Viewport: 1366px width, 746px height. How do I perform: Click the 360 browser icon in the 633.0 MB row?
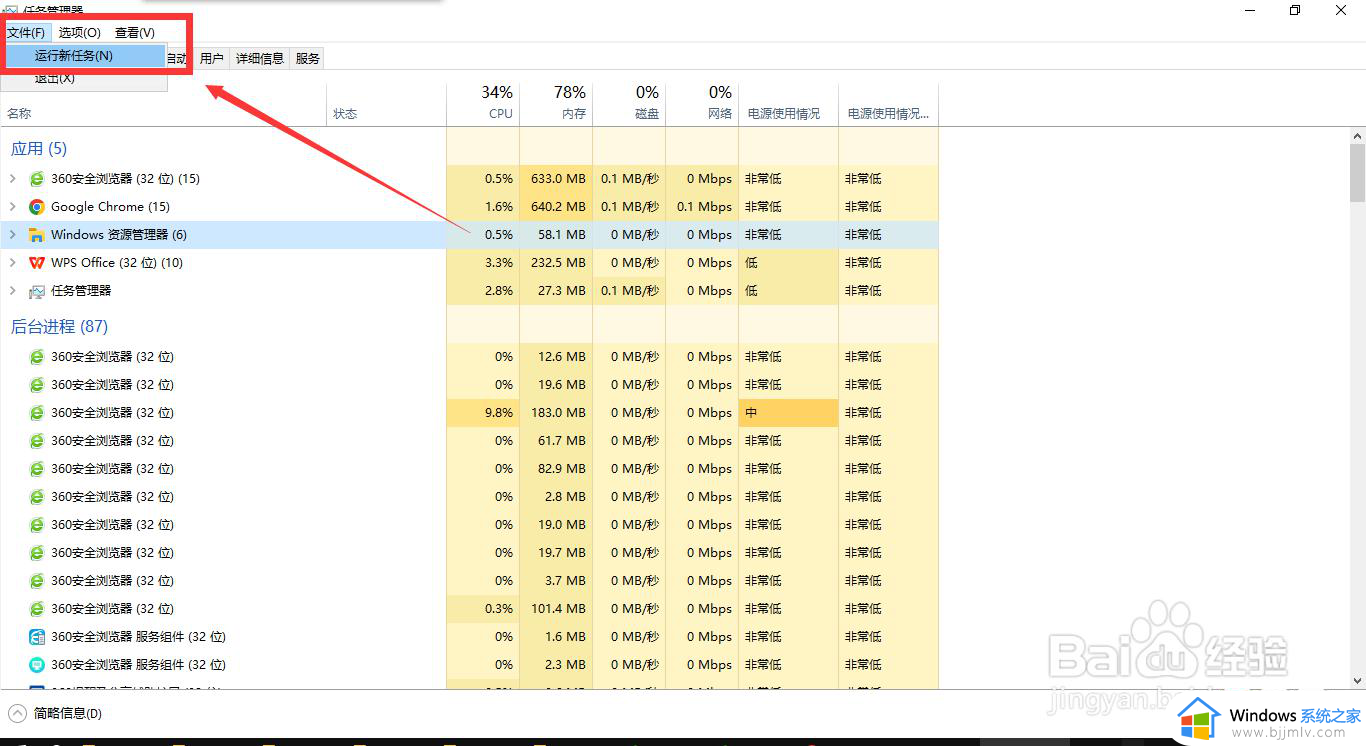tap(37, 179)
